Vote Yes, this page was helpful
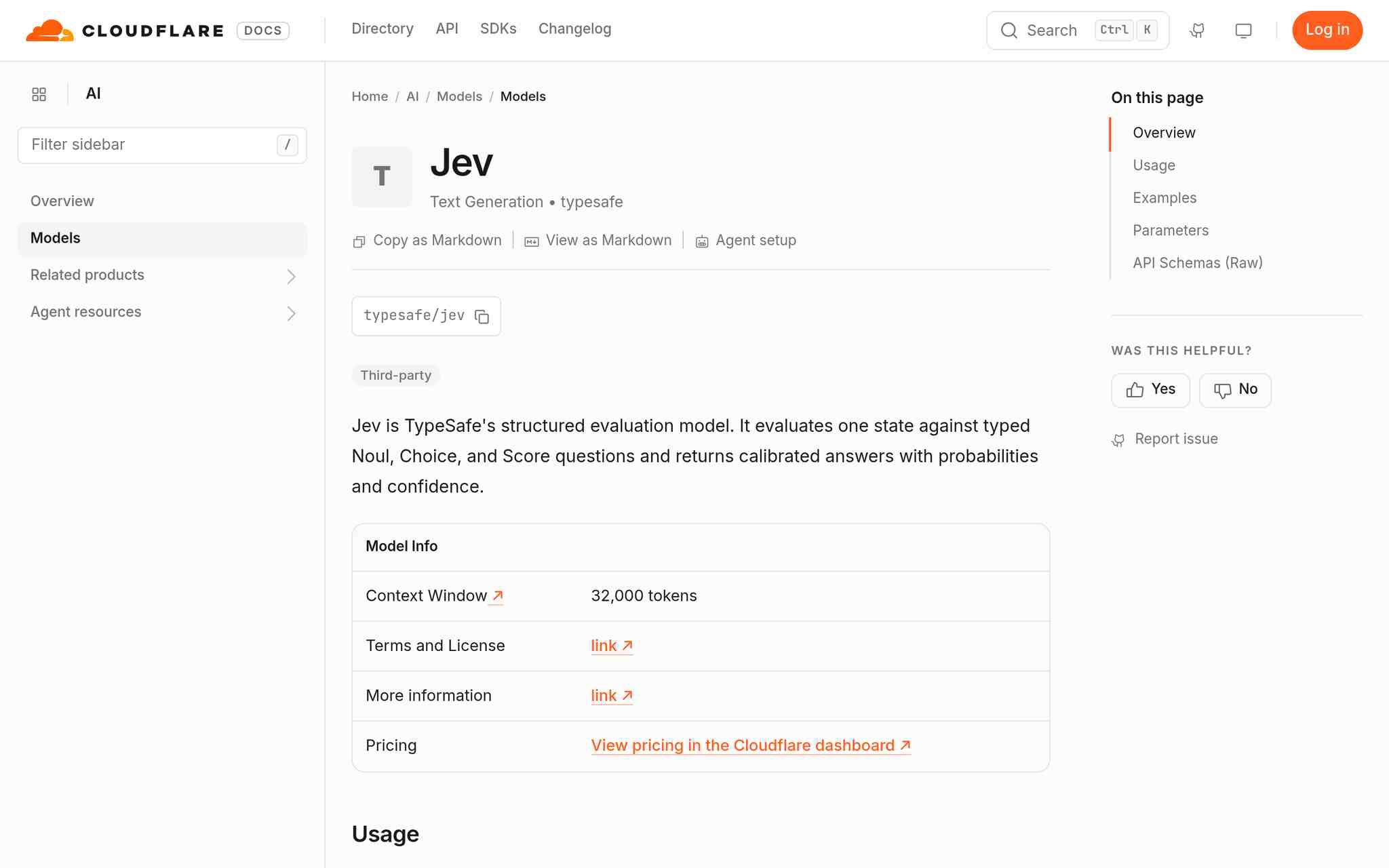 (1150, 390)
